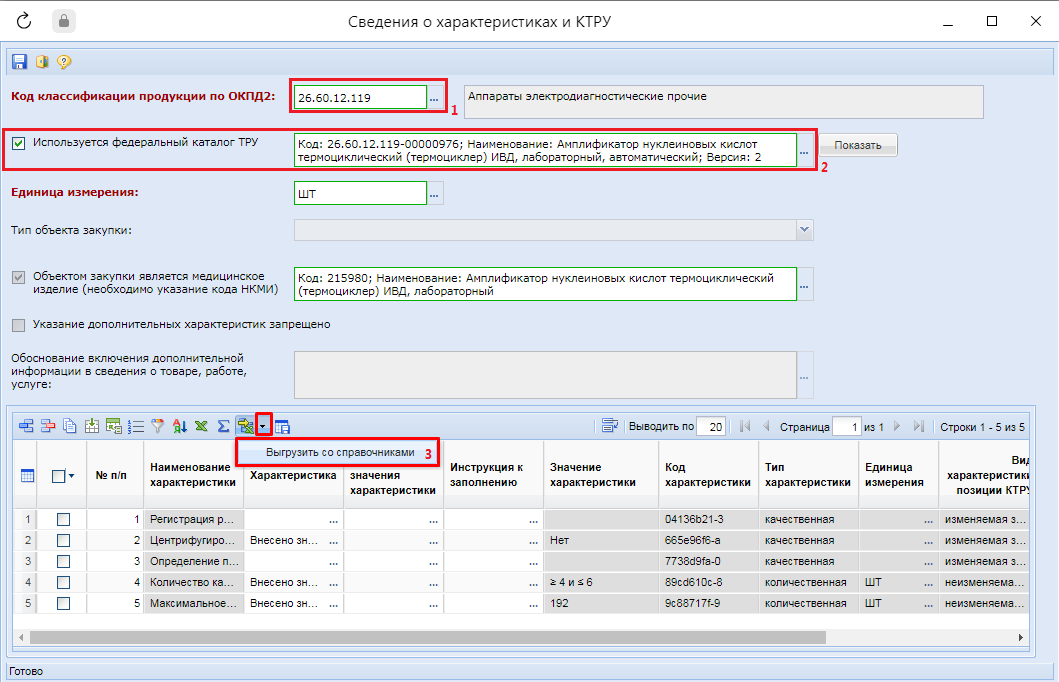Screen dimensions: 1059x682
Task: Click the Save floppy disk icon
Action: click(x=19, y=62)
